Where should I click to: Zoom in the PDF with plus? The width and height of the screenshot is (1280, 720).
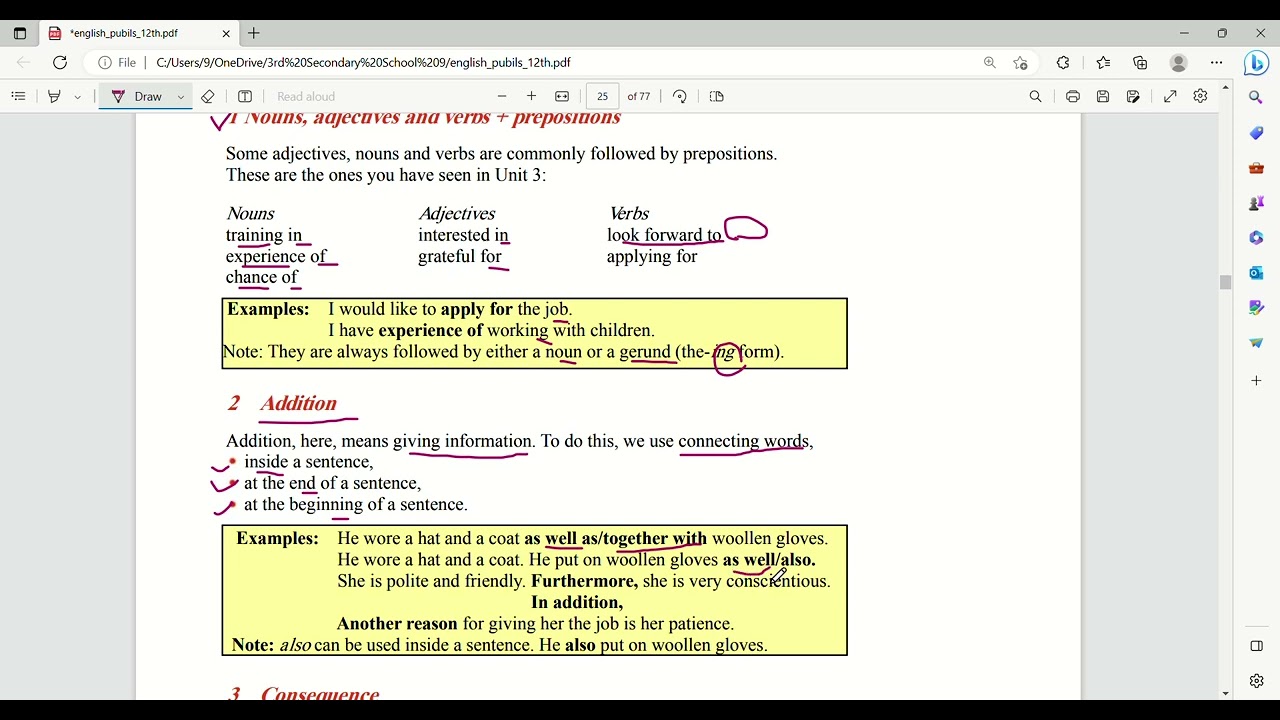pos(532,96)
